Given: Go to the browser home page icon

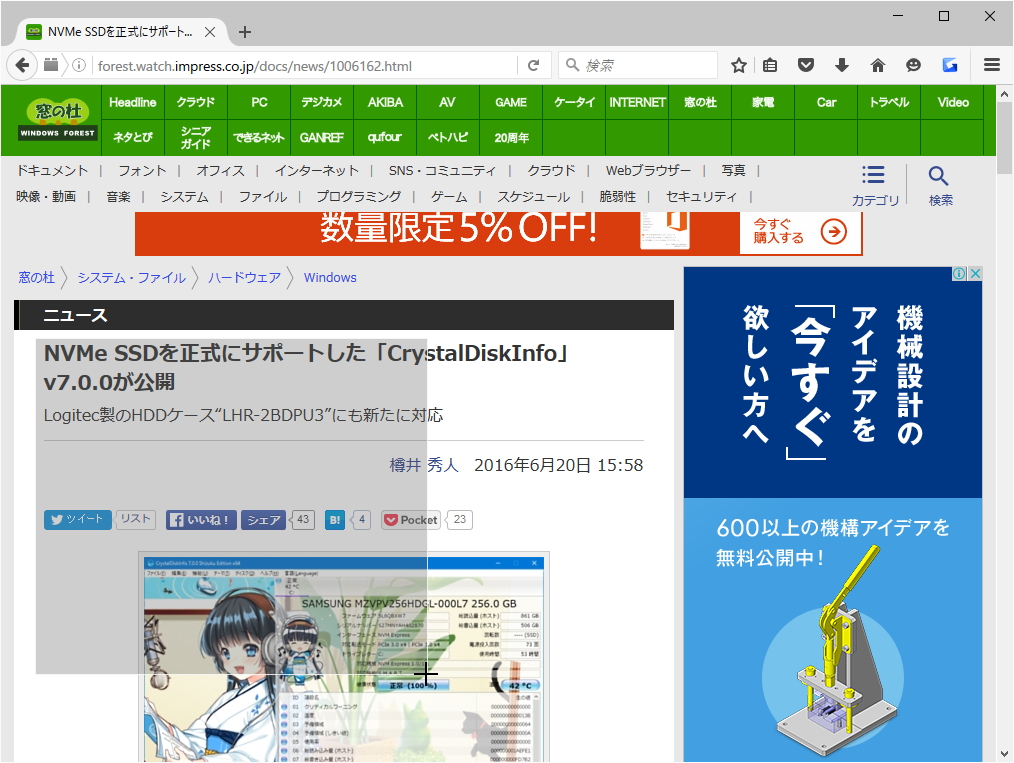Looking at the screenshot, I should 878,65.
